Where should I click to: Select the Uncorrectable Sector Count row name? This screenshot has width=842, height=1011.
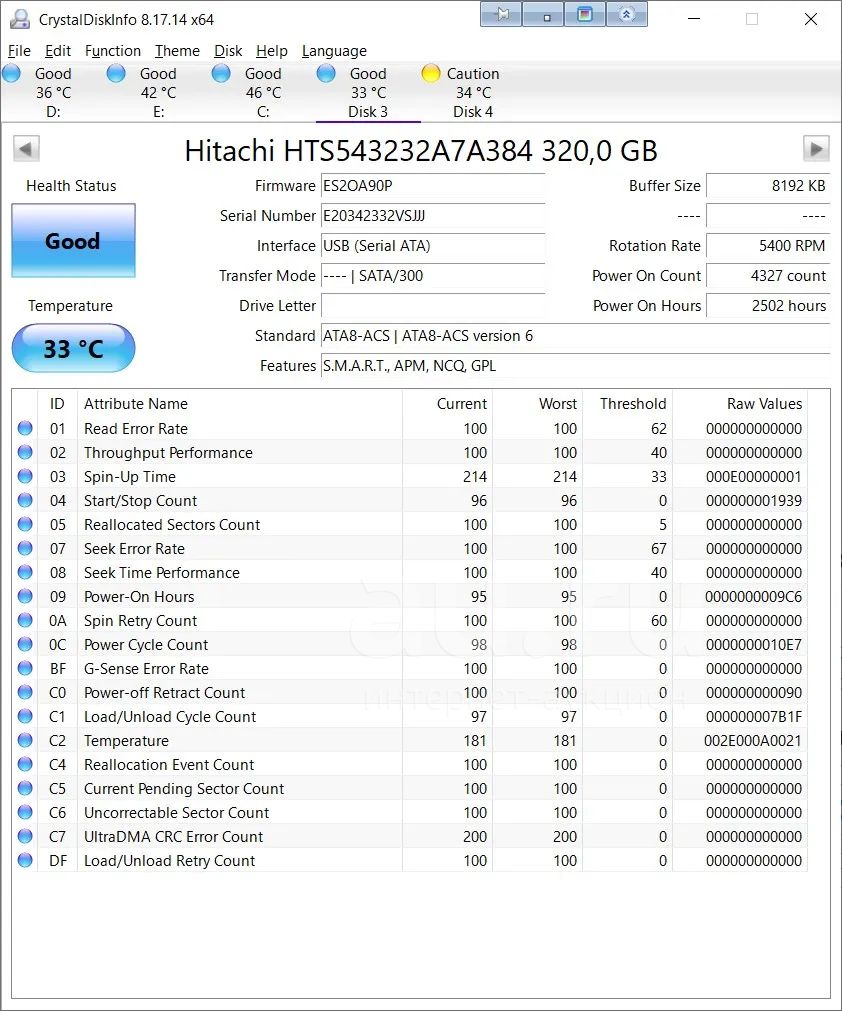[177, 812]
